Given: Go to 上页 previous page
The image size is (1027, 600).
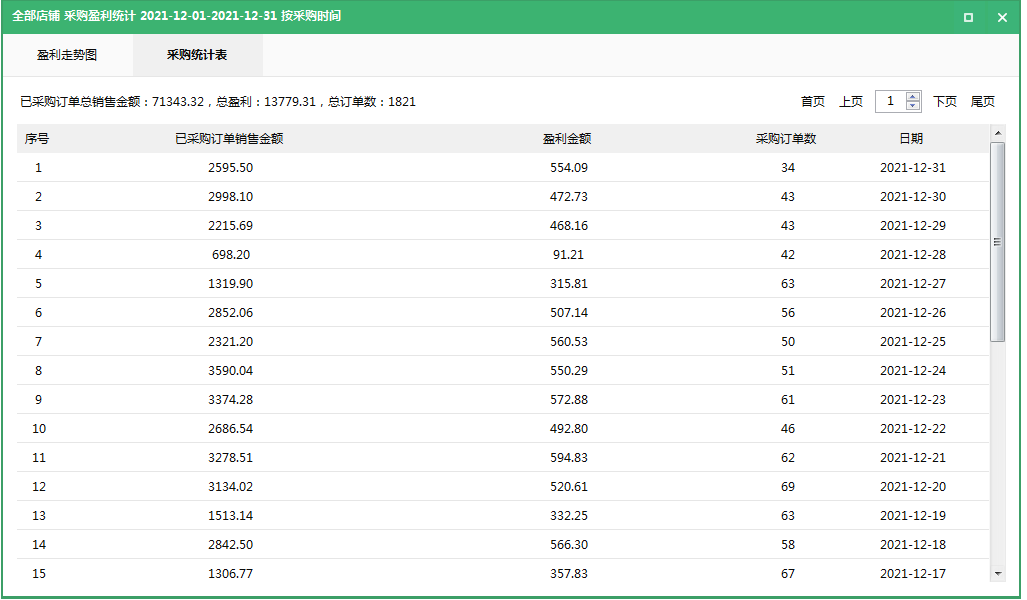Looking at the screenshot, I should tap(851, 102).
